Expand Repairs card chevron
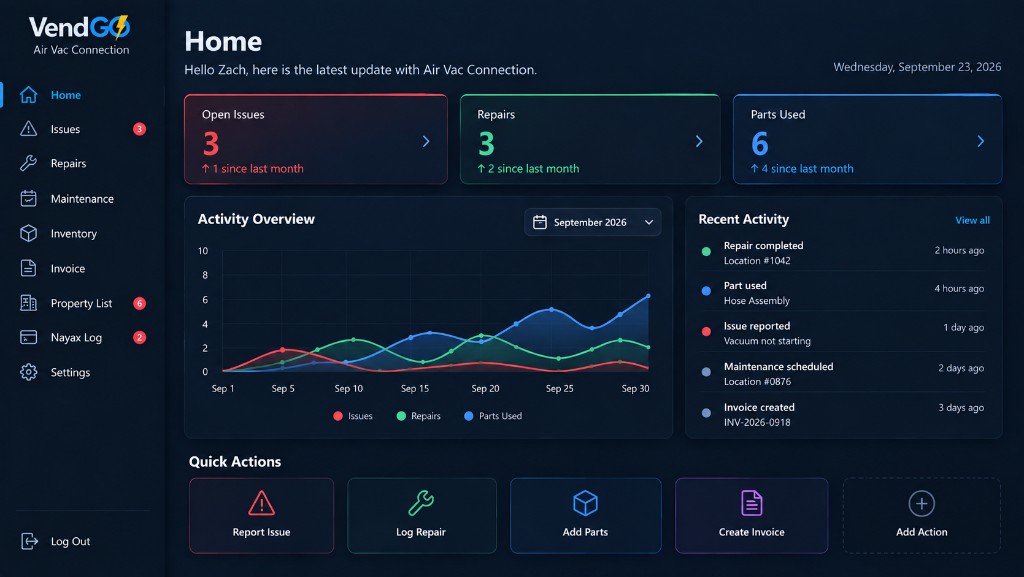1024x577 pixels. tap(699, 141)
